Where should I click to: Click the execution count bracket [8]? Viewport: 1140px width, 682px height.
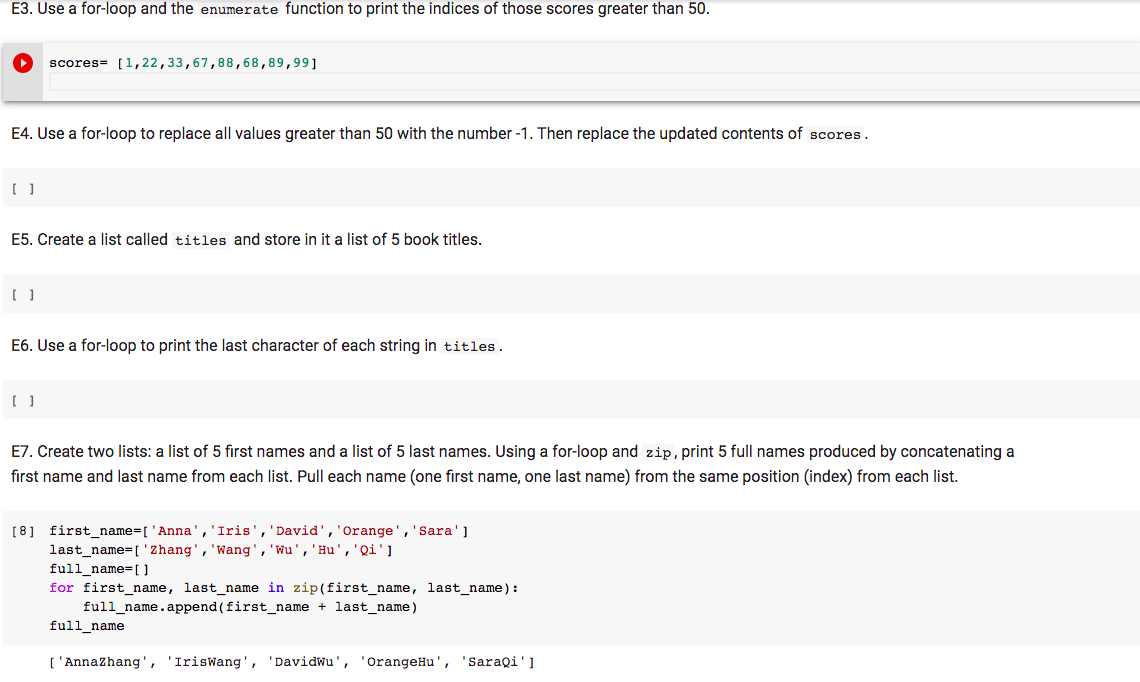(21, 530)
